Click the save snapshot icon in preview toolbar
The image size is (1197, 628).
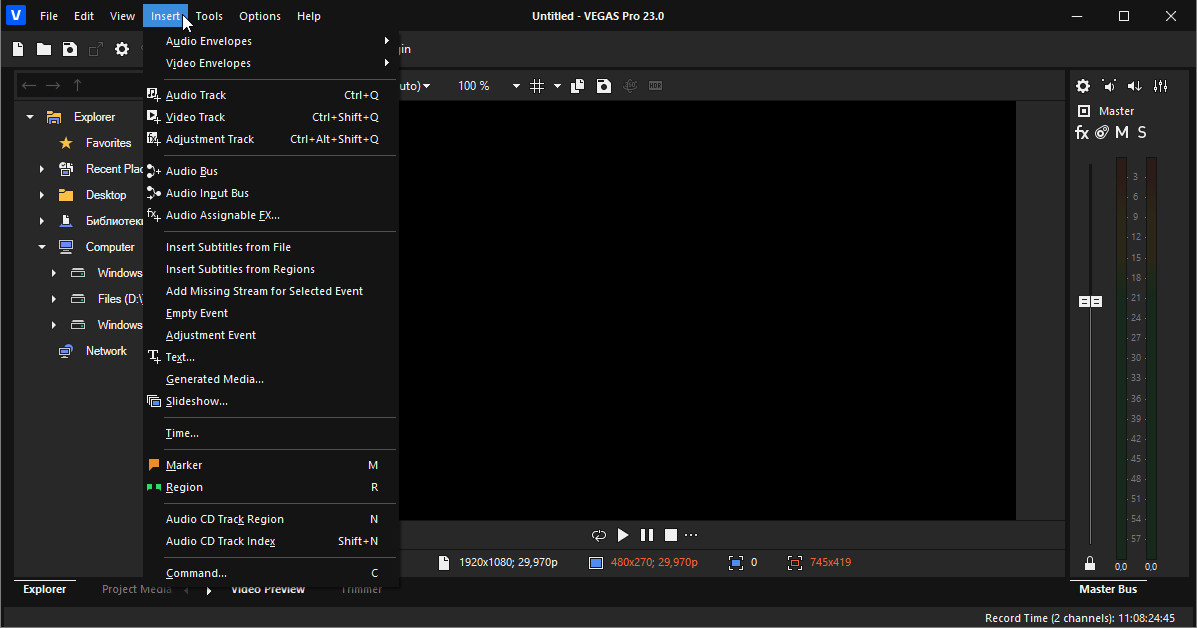[604, 86]
